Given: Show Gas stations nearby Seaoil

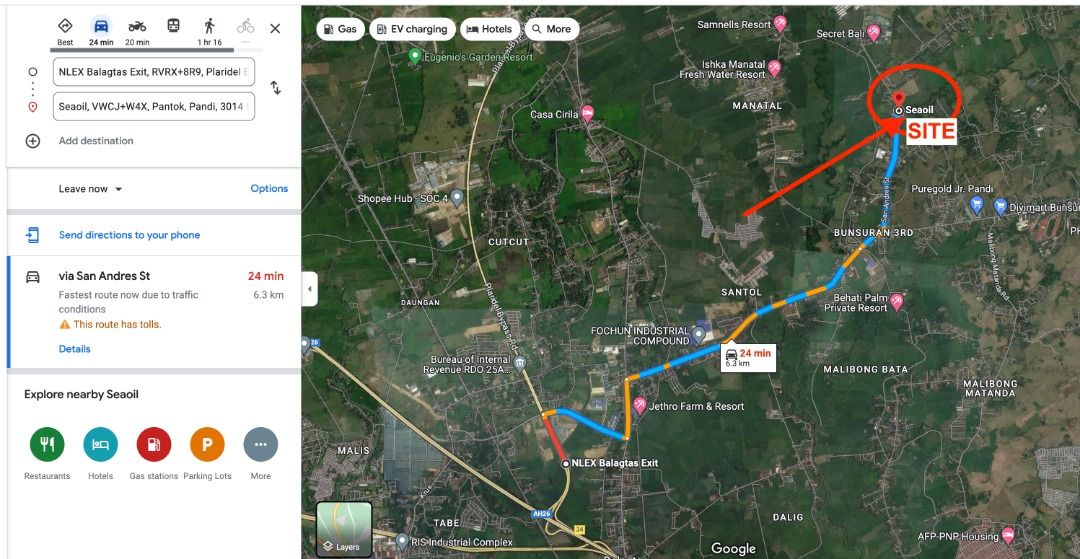Looking at the screenshot, I should click(154, 445).
